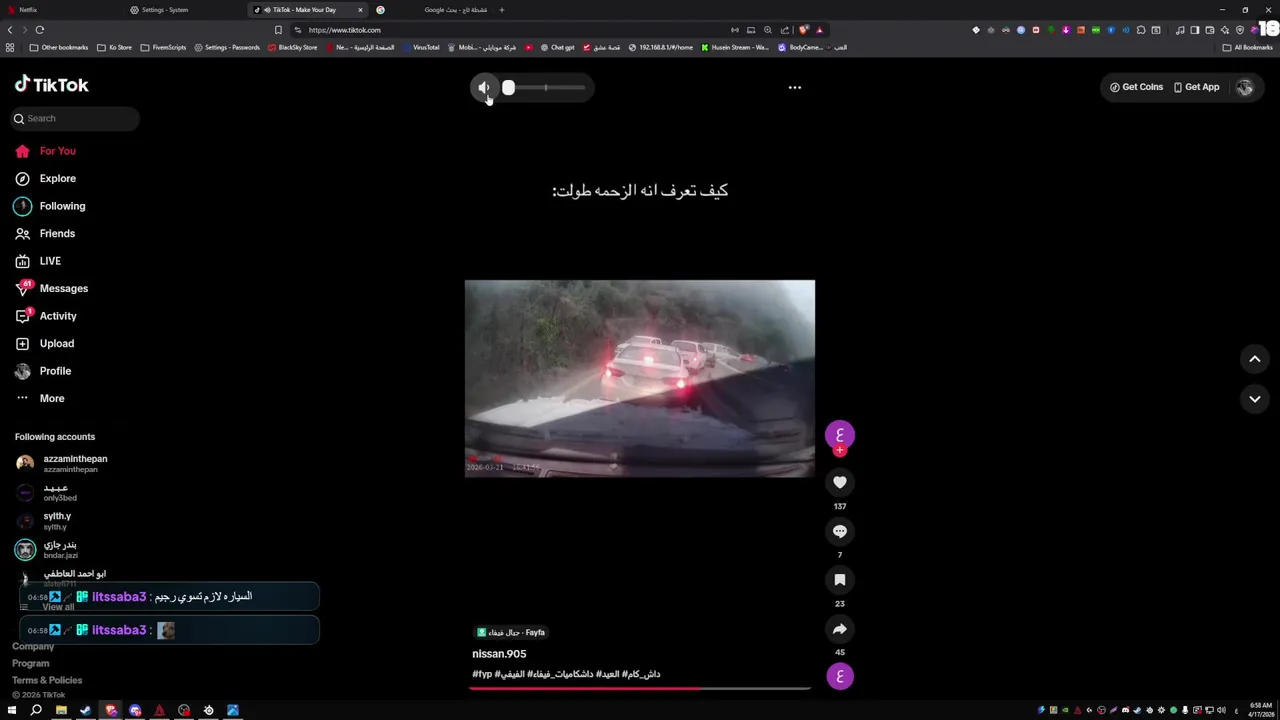Click the TikTok logo
The height and width of the screenshot is (720, 1280).
(52, 85)
